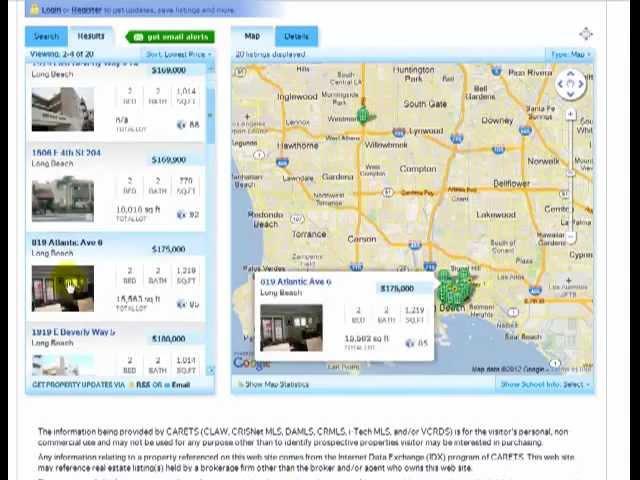Open the Sort: Lowest Price dropdown
The height and width of the screenshot is (480, 640).
coord(177,54)
